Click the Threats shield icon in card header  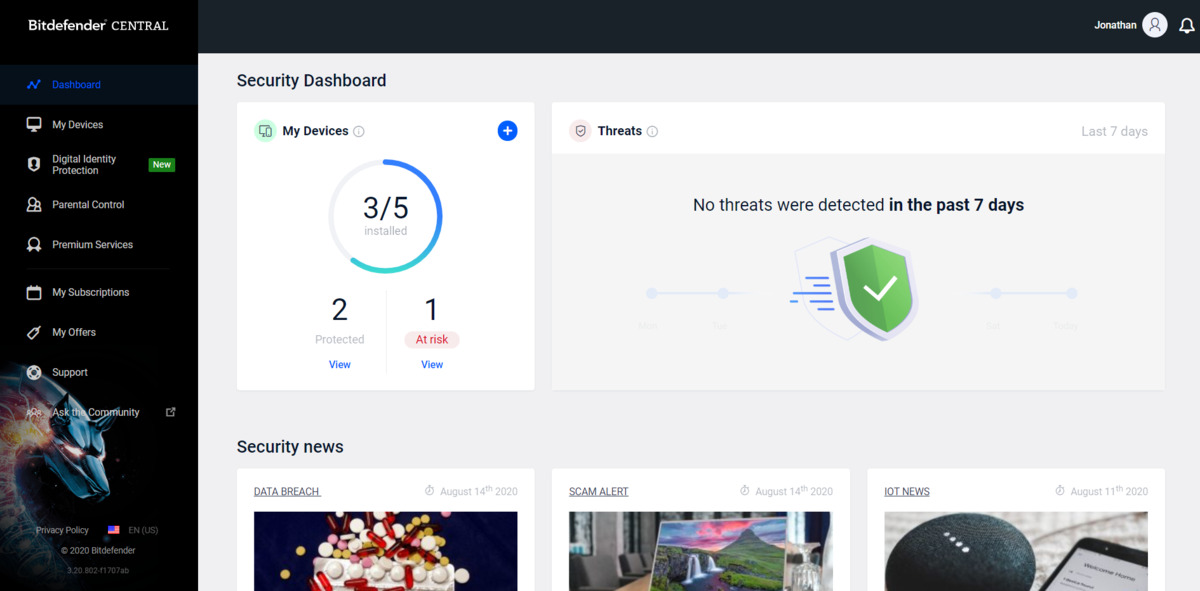coord(580,131)
